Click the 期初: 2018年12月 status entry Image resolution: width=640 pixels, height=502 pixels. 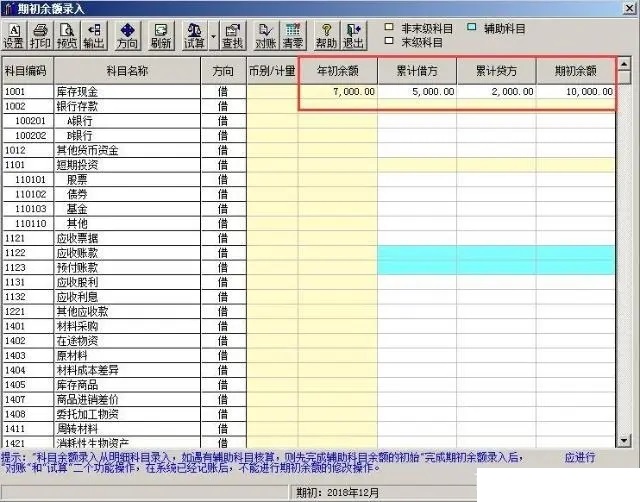pos(338,493)
